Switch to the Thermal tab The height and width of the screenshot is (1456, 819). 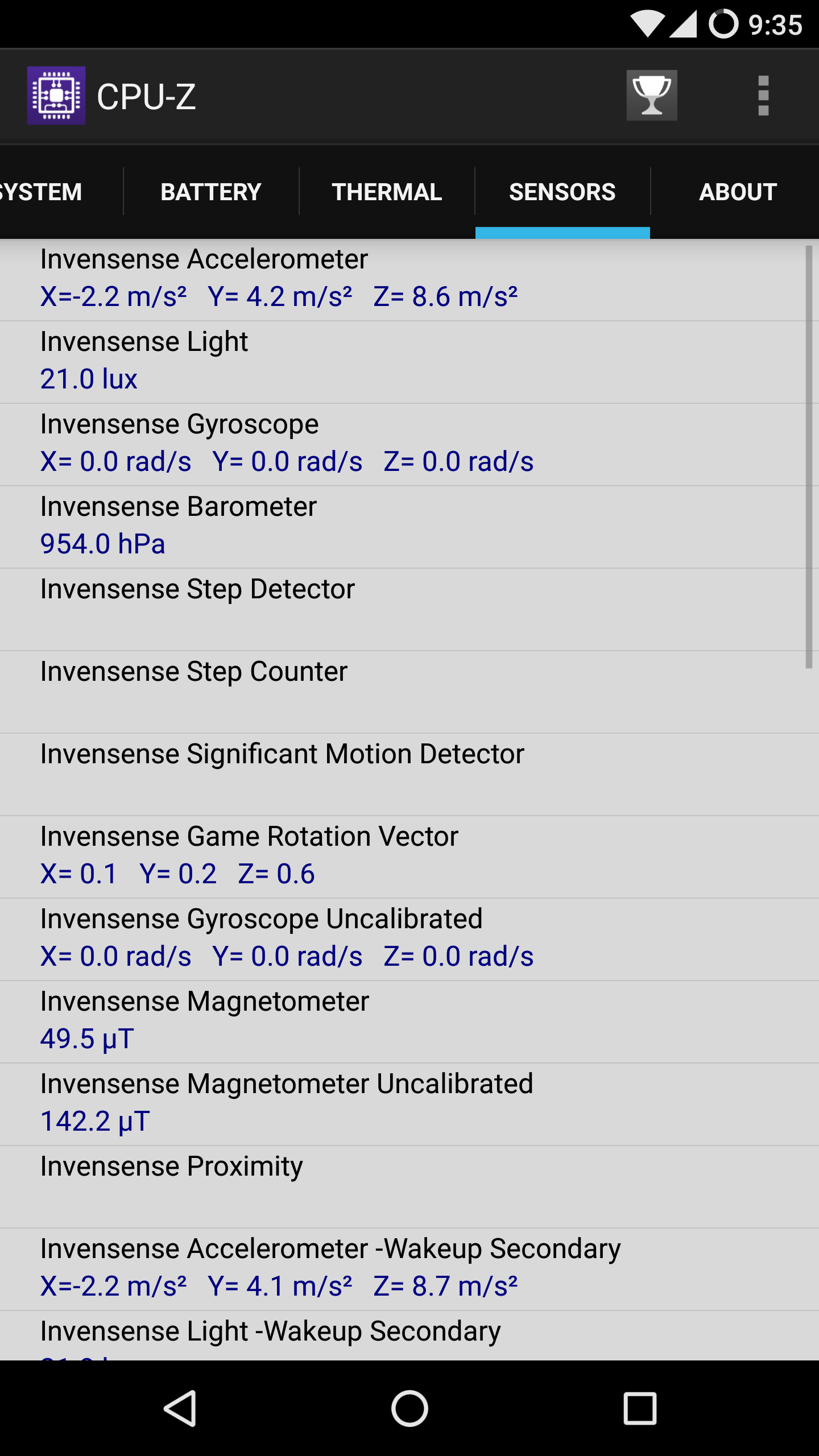point(387,192)
